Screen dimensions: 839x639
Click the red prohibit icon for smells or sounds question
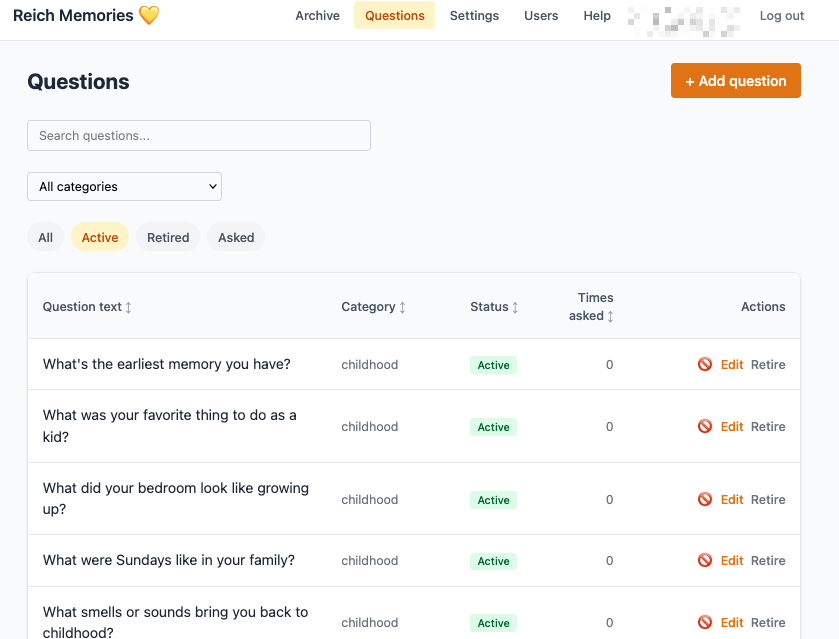705,622
